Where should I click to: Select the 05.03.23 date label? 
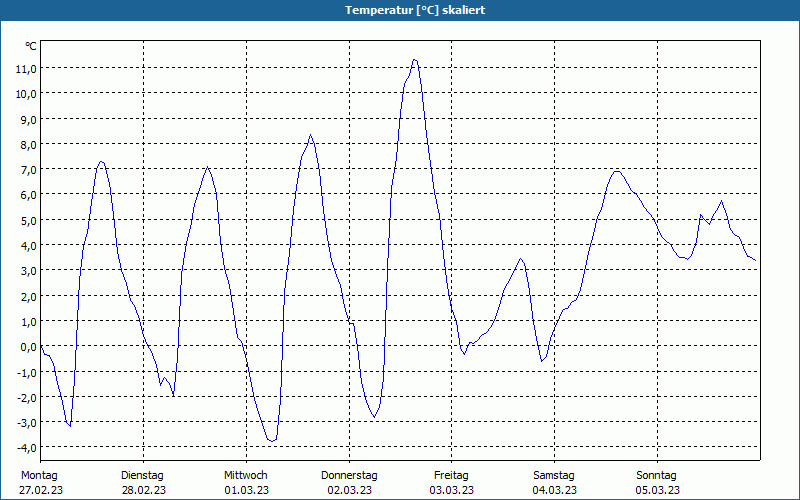[x=657, y=490]
